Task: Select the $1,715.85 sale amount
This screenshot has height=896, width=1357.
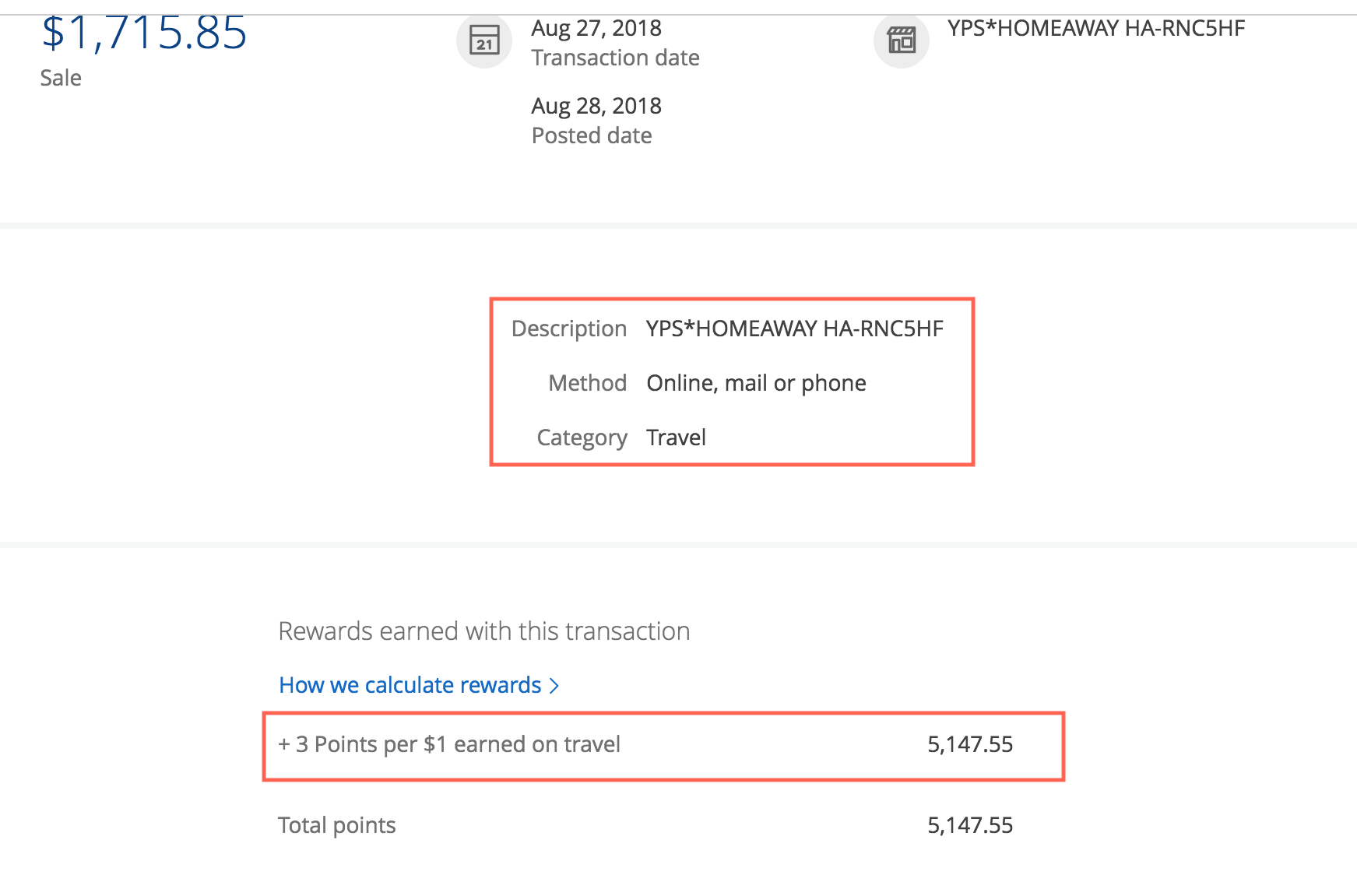Action: [144, 34]
